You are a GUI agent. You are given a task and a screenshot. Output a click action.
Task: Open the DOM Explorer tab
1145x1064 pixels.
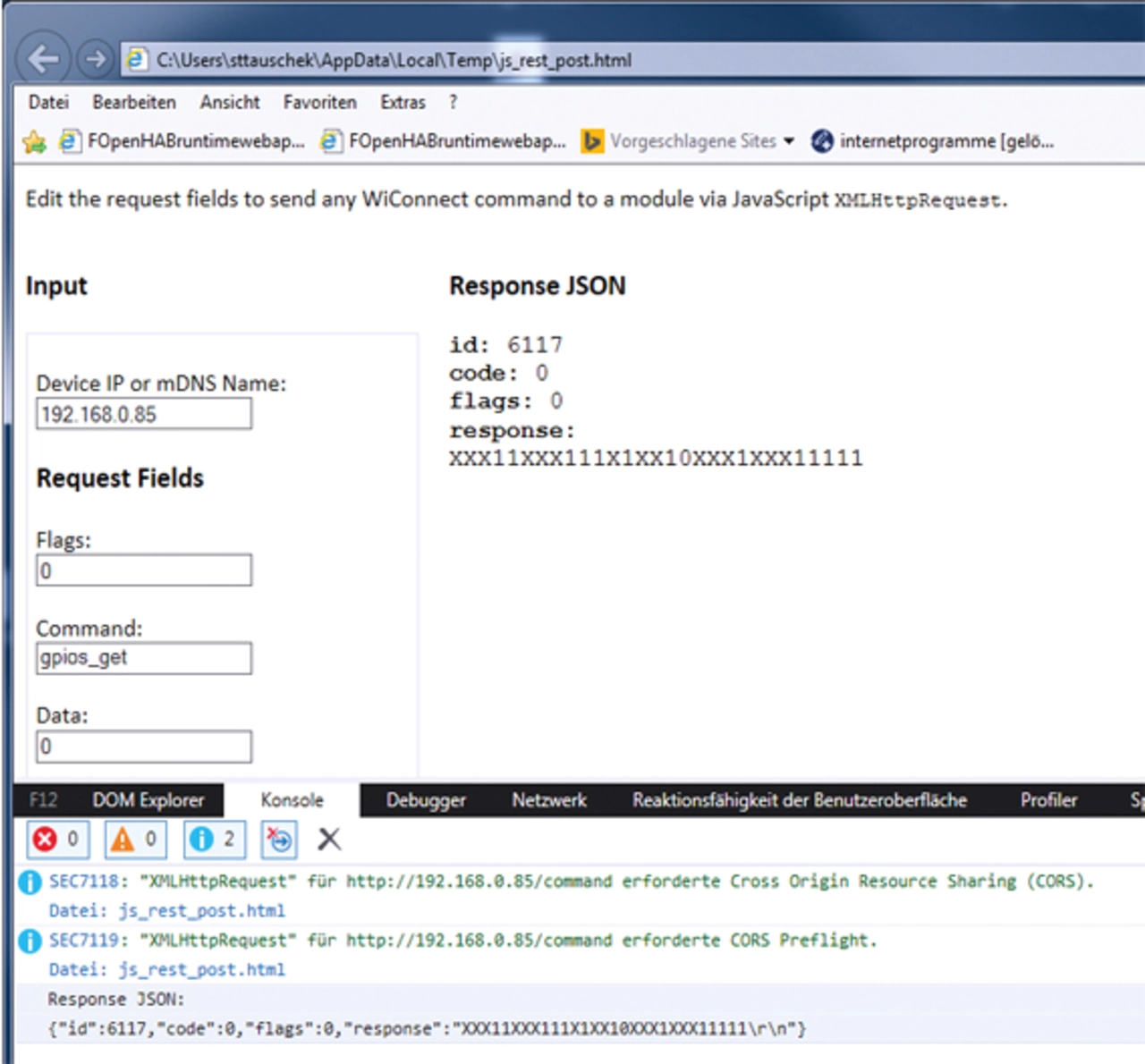click(148, 800)
